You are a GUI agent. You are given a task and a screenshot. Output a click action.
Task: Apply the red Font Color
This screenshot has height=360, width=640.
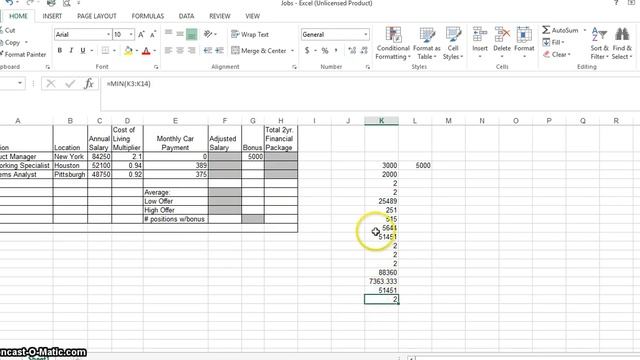click(146, 51)
